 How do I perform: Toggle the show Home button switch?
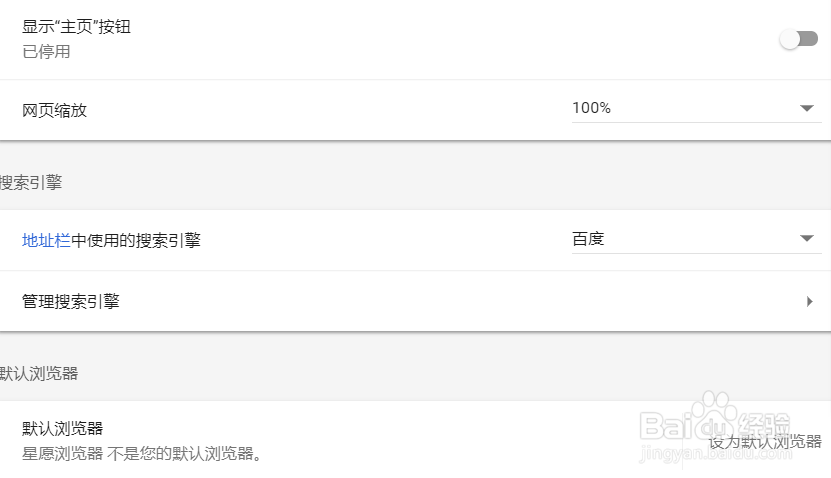[799, 39]
